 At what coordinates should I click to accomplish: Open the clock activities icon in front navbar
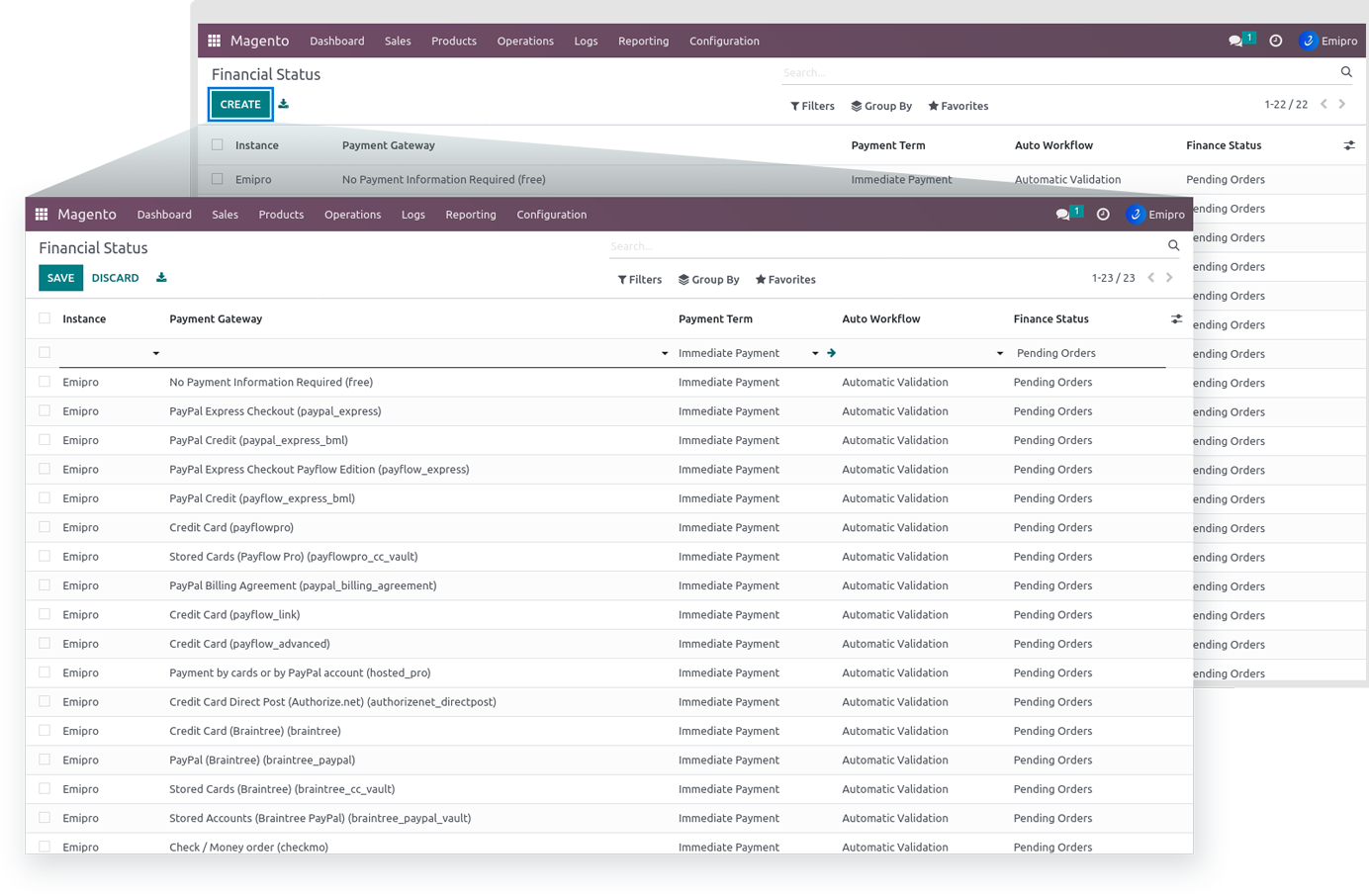(x=1103, y=215)
